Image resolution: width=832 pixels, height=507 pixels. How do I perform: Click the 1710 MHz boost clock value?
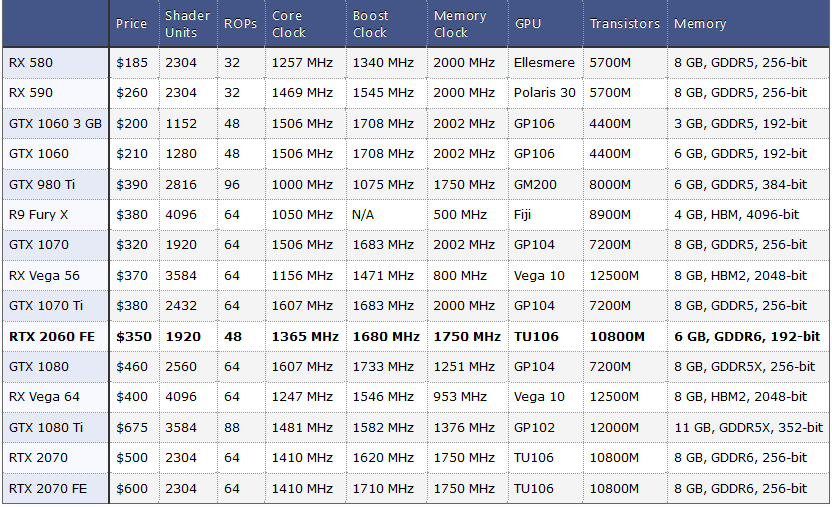[x=383, y=488]
